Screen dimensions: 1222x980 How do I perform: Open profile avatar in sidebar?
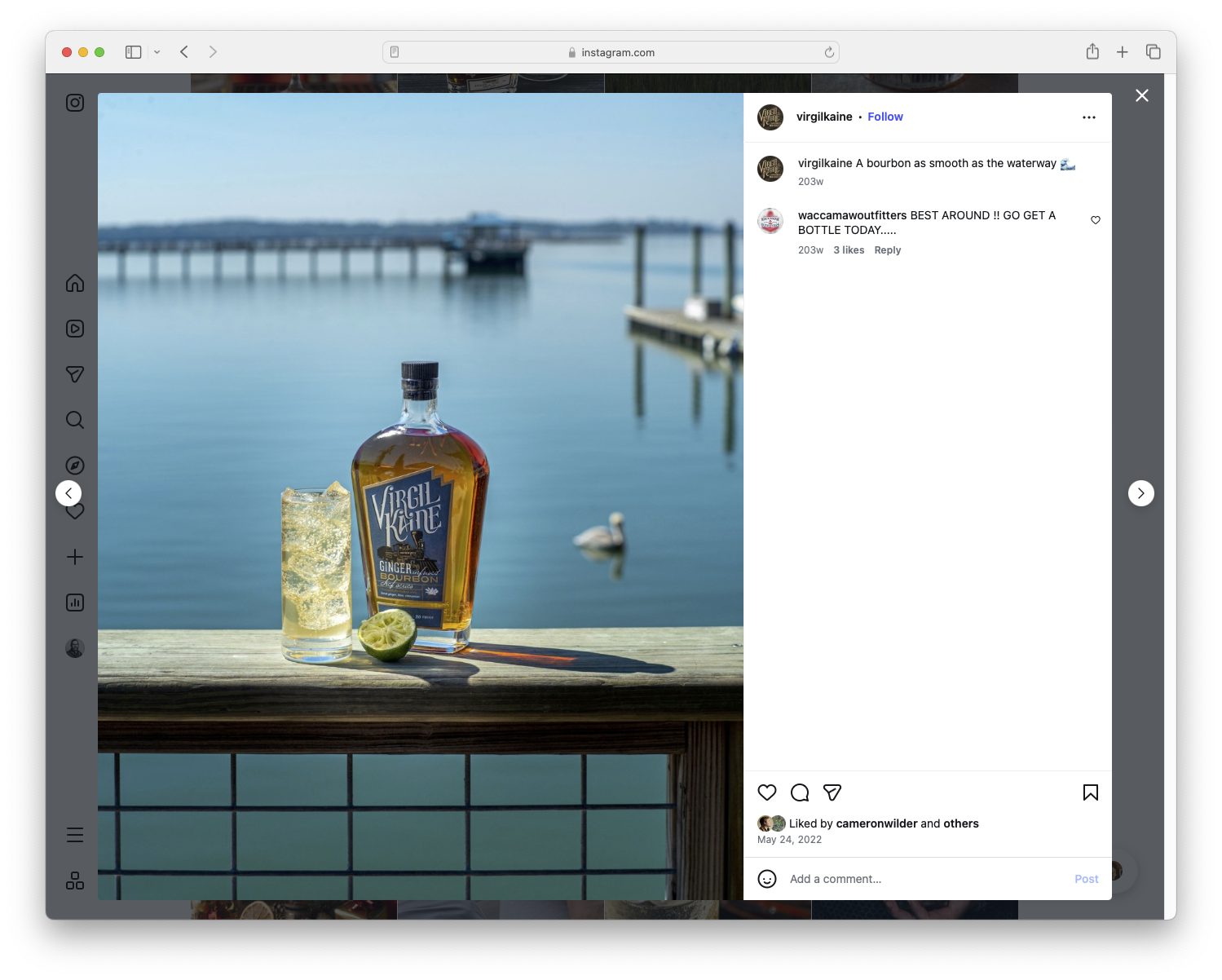tap(75, 648)
